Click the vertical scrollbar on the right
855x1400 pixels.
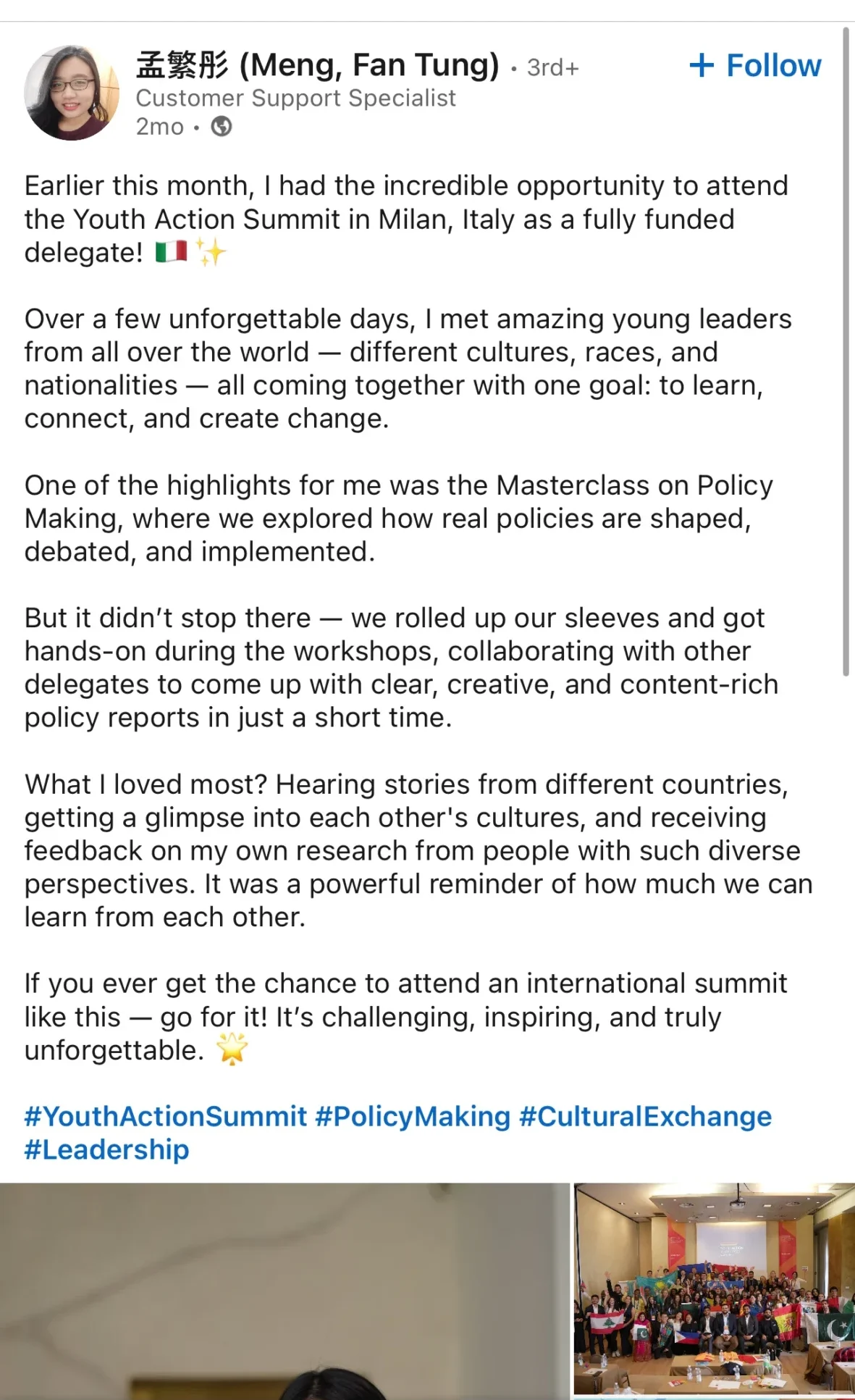pyautogui.click(x=846, y=351)
